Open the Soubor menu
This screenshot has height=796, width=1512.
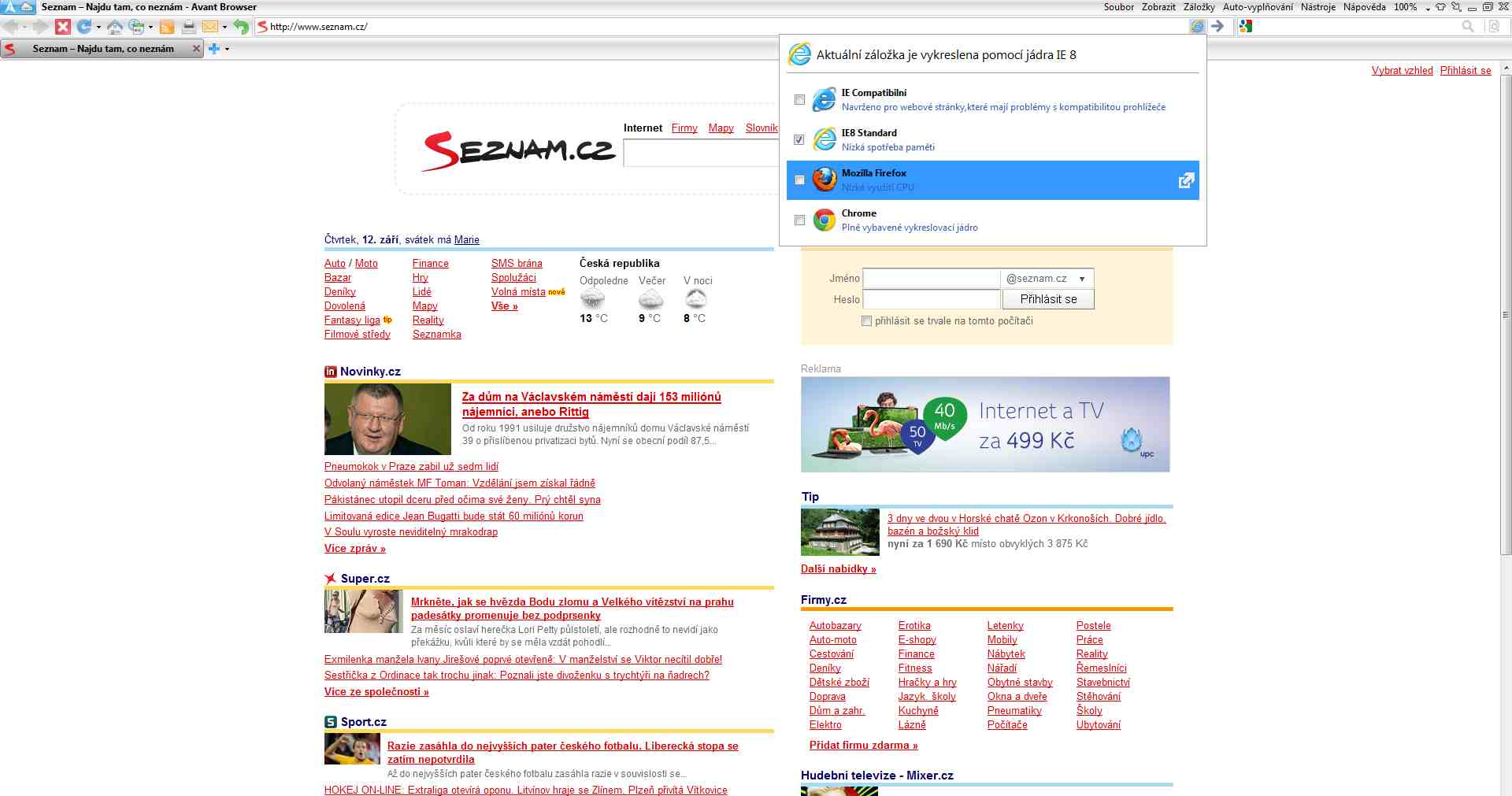1118,7
